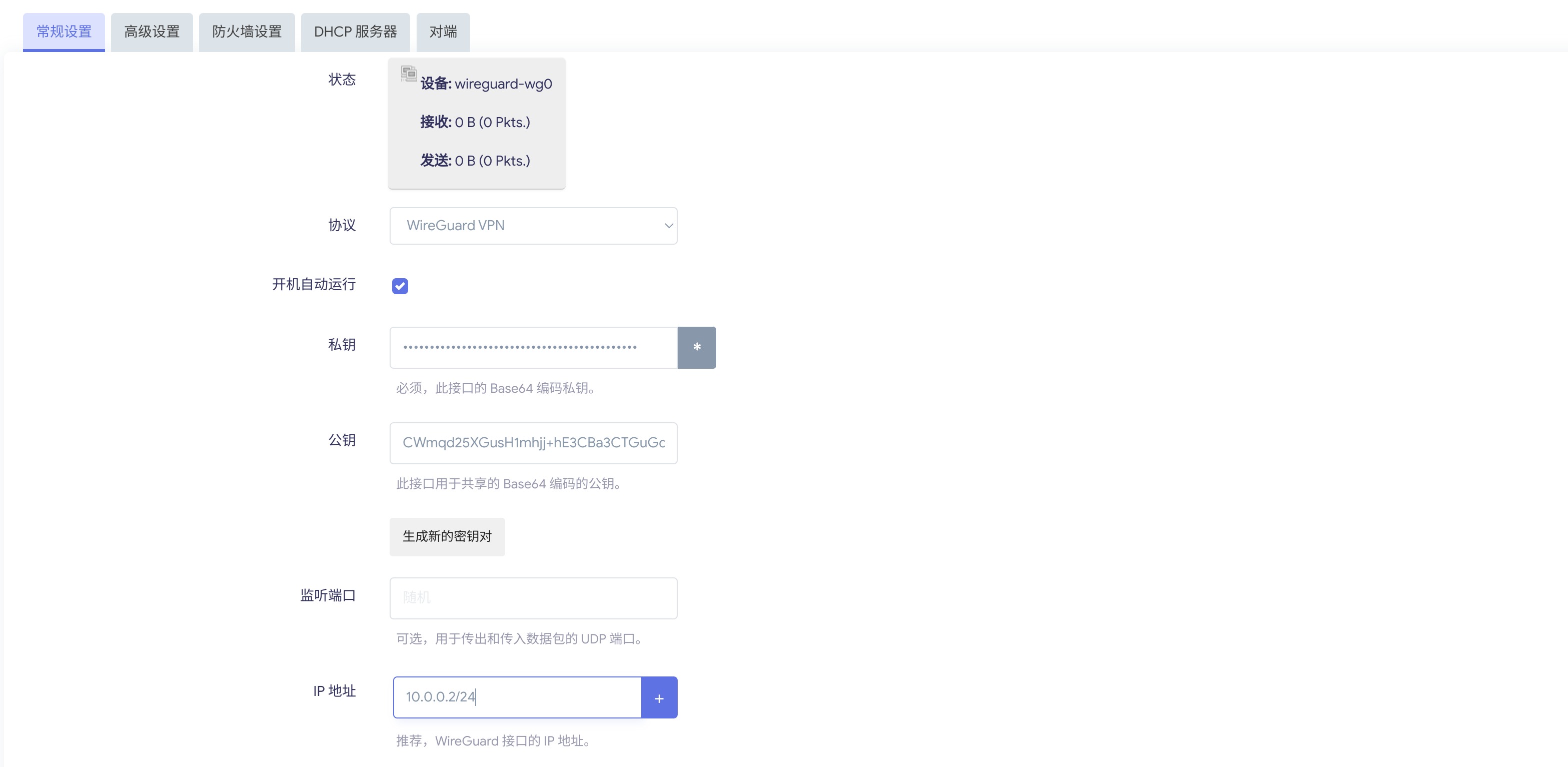Click the protocol dropdown chevron arrow
Viewport: 1568px width, 767px height.
pos(668,226)
